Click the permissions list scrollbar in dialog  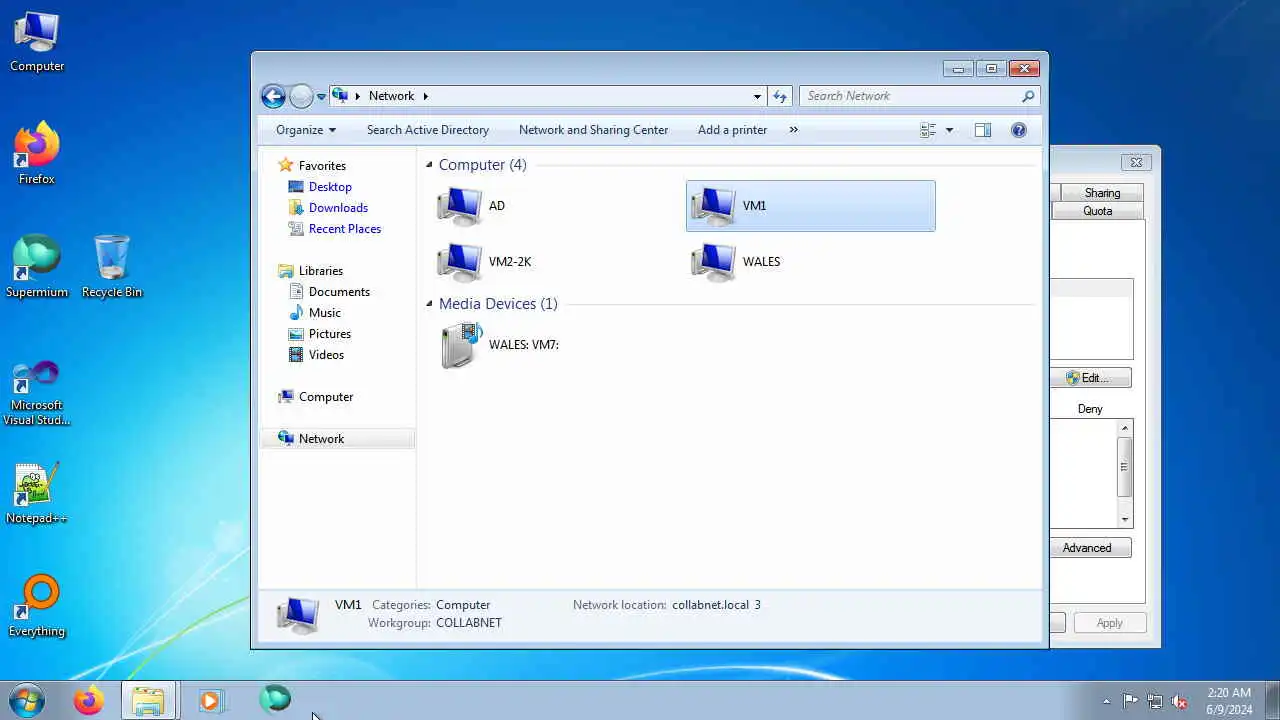[1125, 467]
